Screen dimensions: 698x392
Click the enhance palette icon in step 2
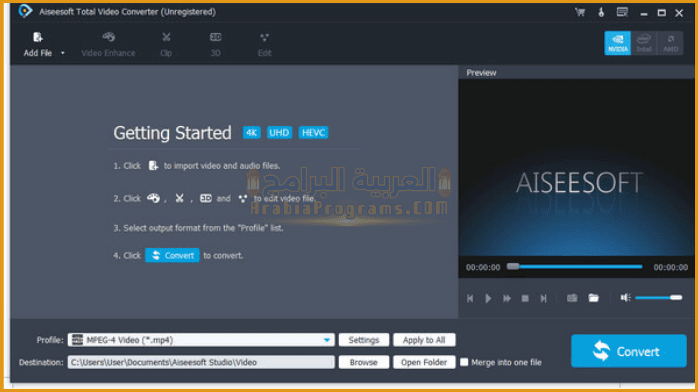click(x=154, y=198)
